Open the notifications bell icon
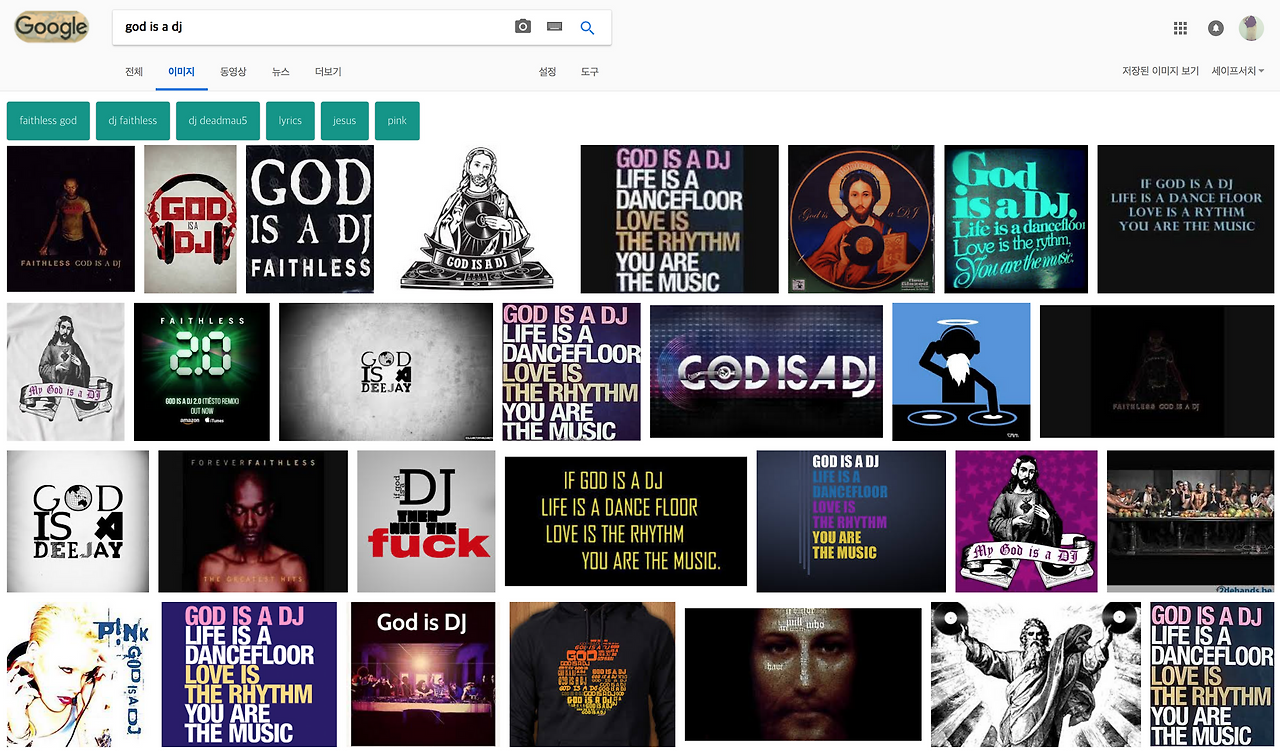 pyautogui.click(x=1215, y=28)
